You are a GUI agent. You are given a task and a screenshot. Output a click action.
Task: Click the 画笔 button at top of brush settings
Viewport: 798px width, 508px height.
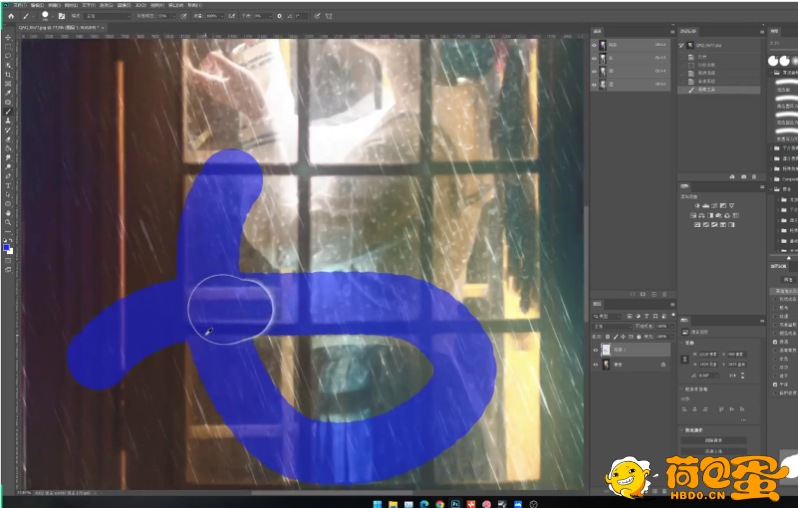click(788, 280)
